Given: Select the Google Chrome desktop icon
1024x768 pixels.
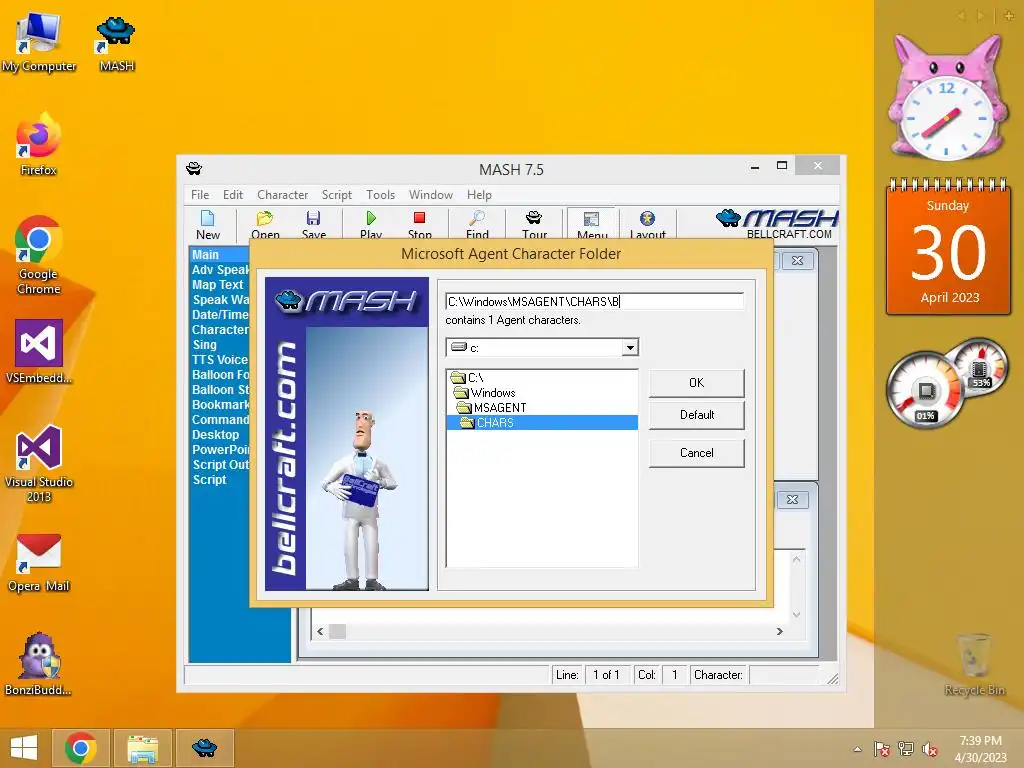Looking at the screenshot, I should coord(39,255).
